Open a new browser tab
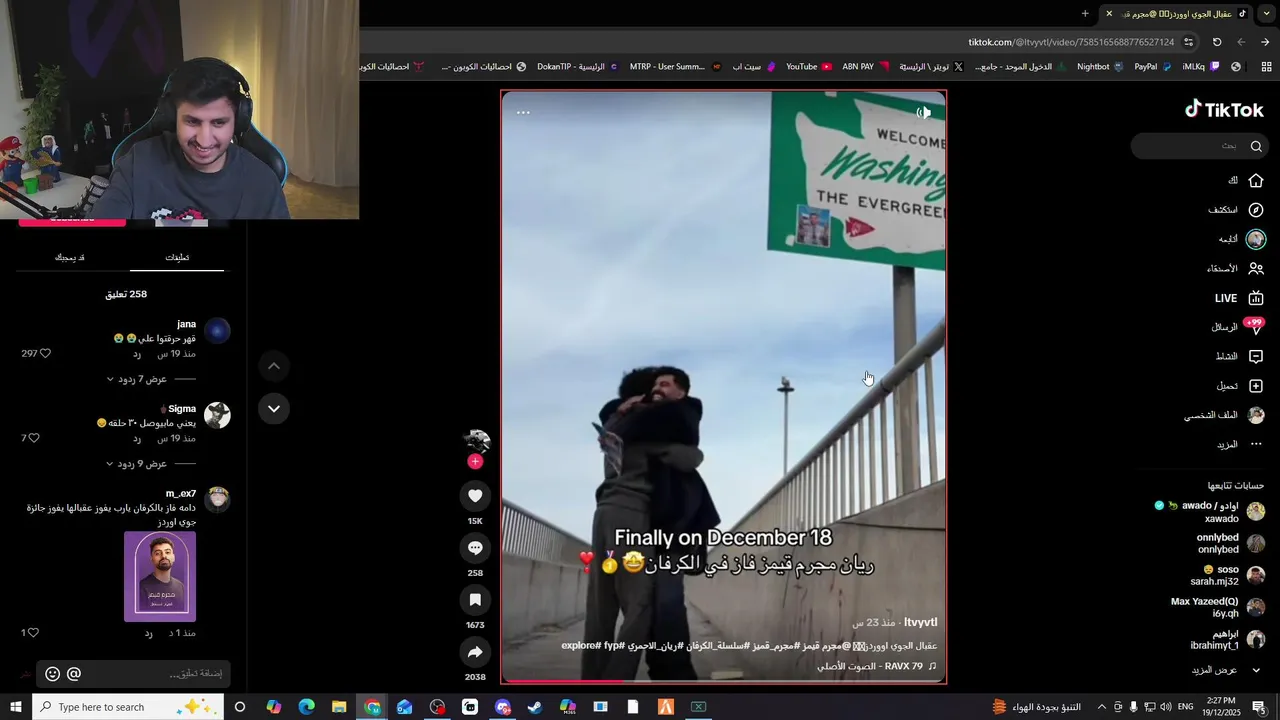 point(1085,13)
